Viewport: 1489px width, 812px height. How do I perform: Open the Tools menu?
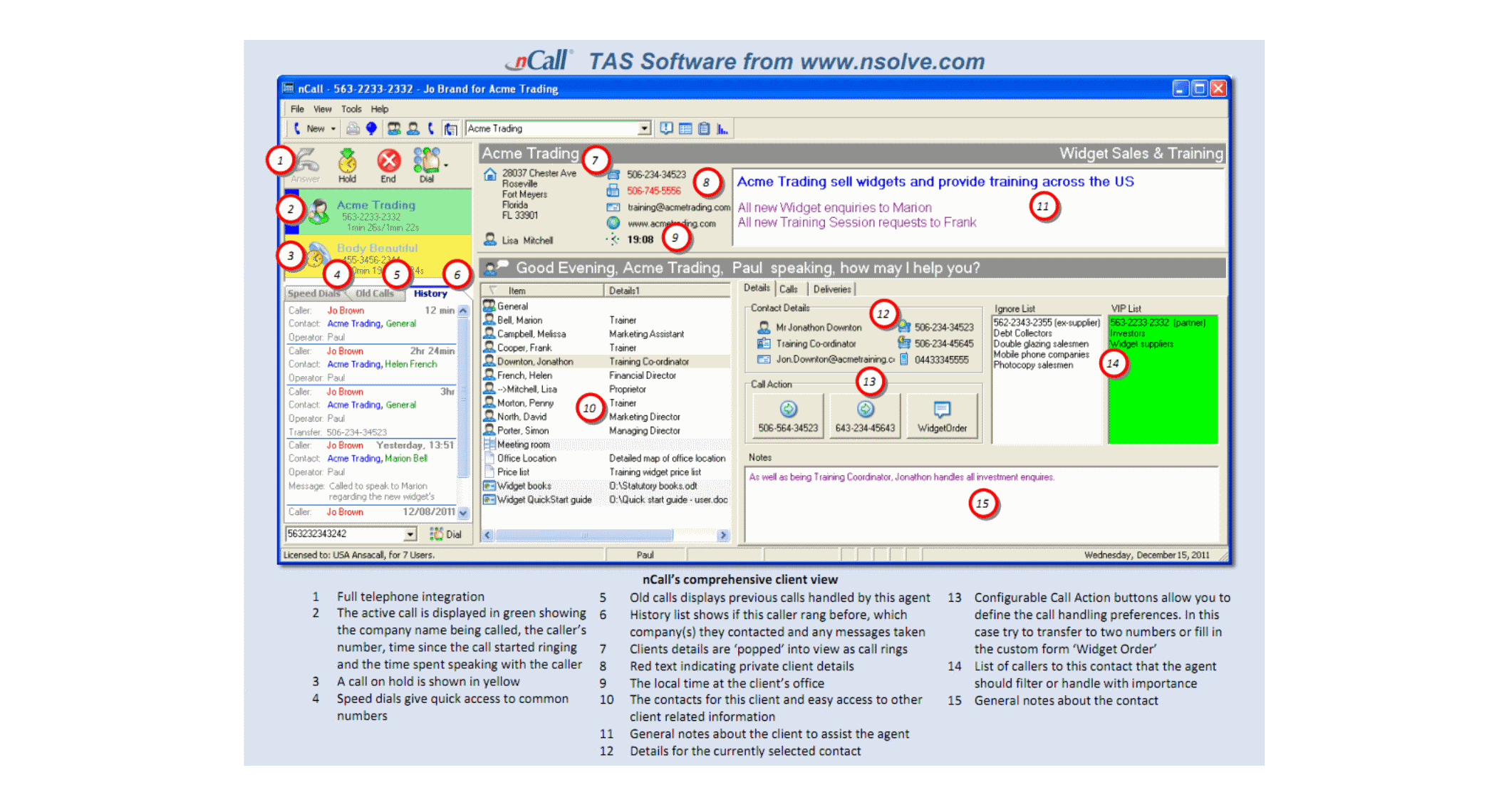351,109
